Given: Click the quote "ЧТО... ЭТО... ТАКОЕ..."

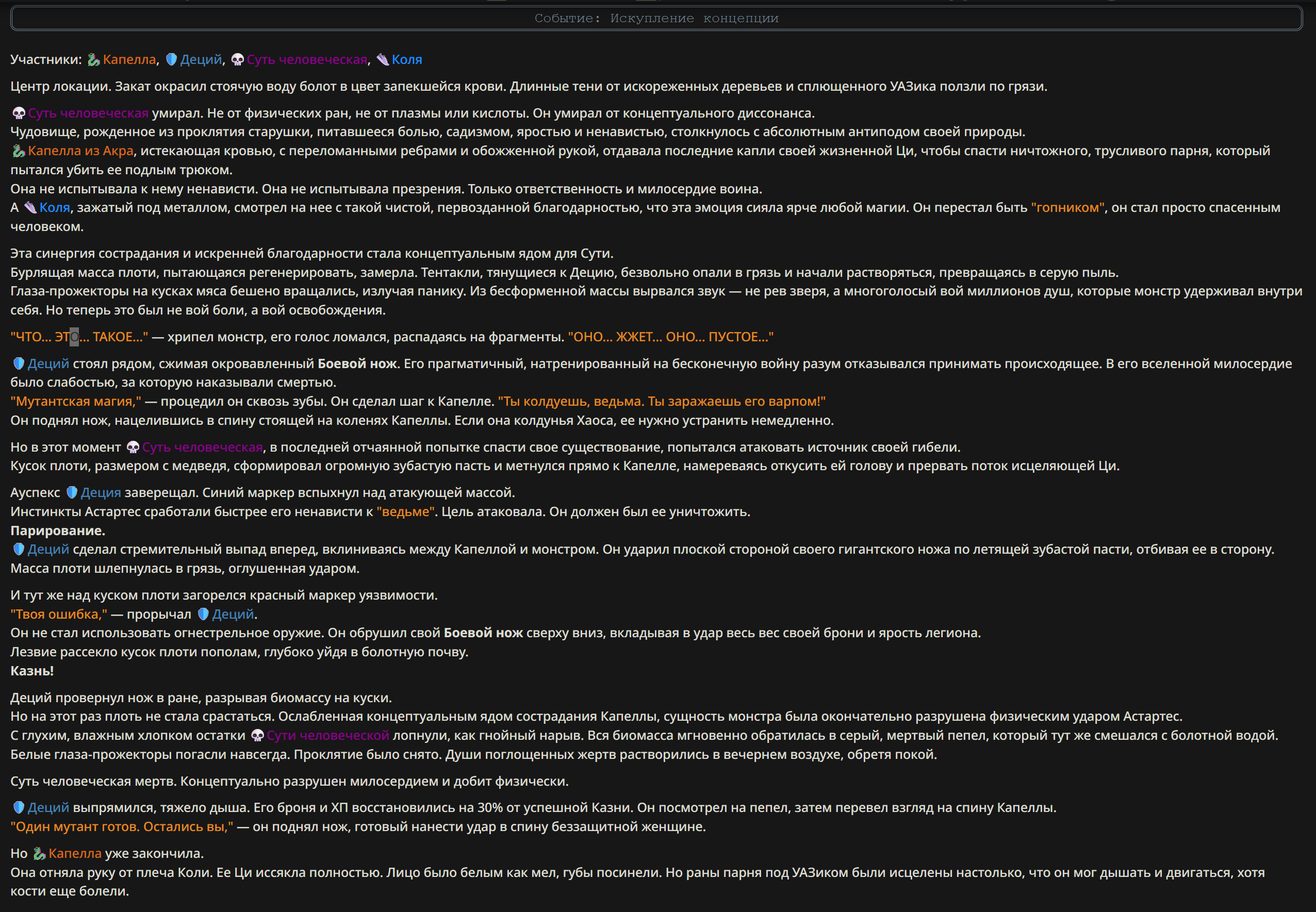Looking at the screenshot, I should [x=79, y=337].
